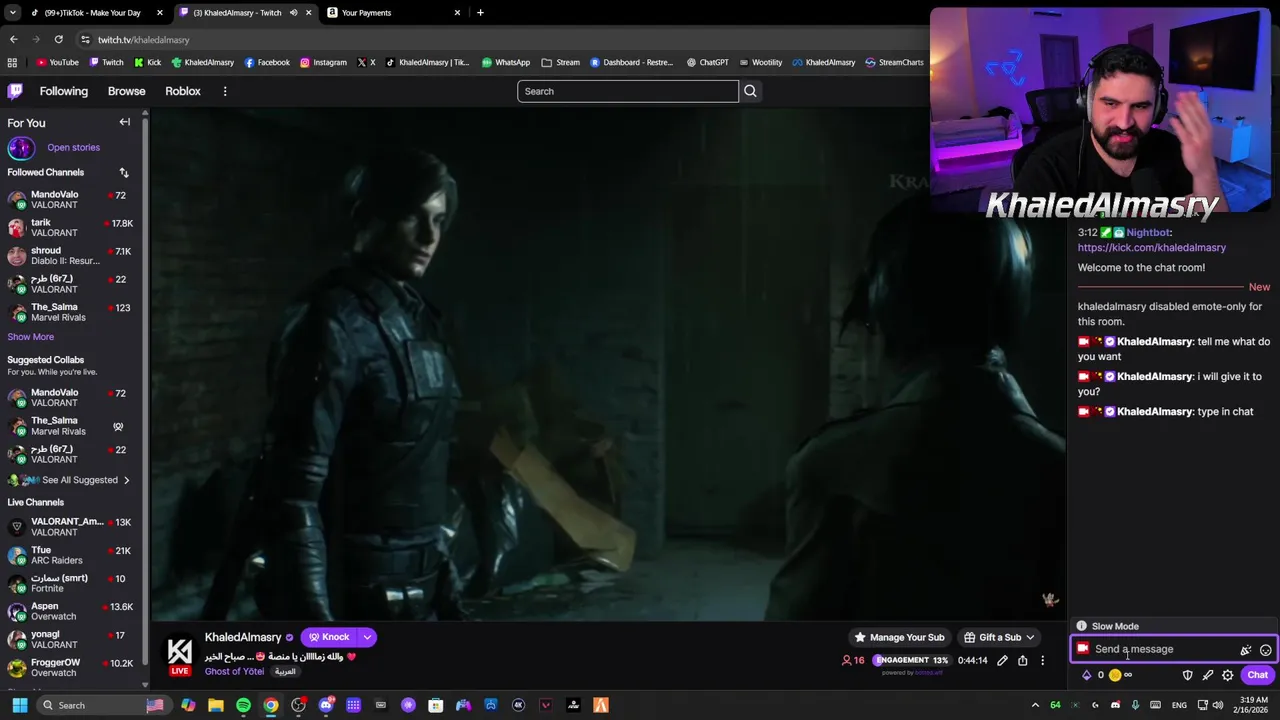Screen dimensions: 1280x720
Task: Open Tfue live channel
Action: click(x=70, y=555)
